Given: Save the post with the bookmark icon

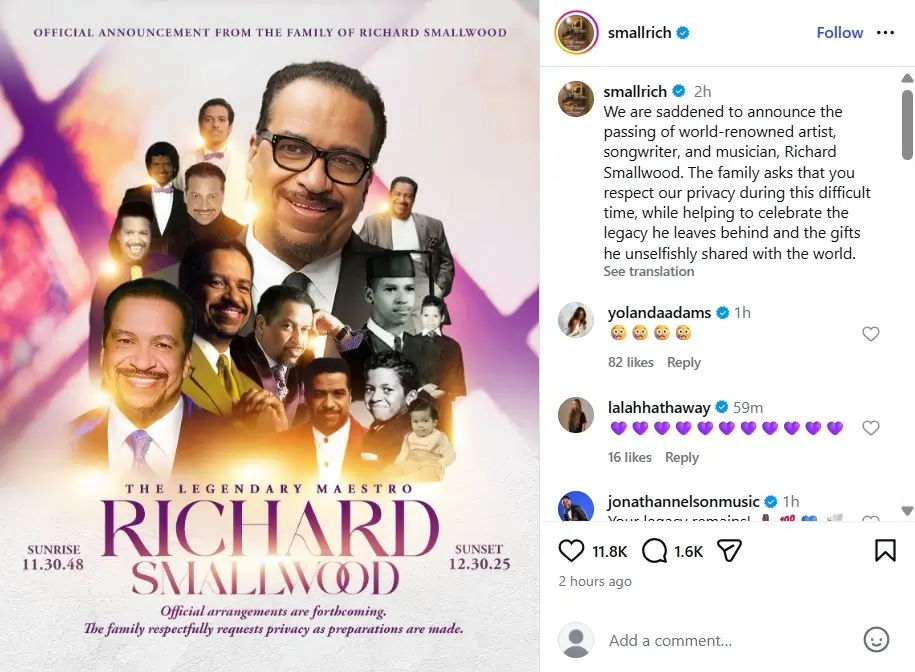Looking at the screenshot, I should point(885,551).
